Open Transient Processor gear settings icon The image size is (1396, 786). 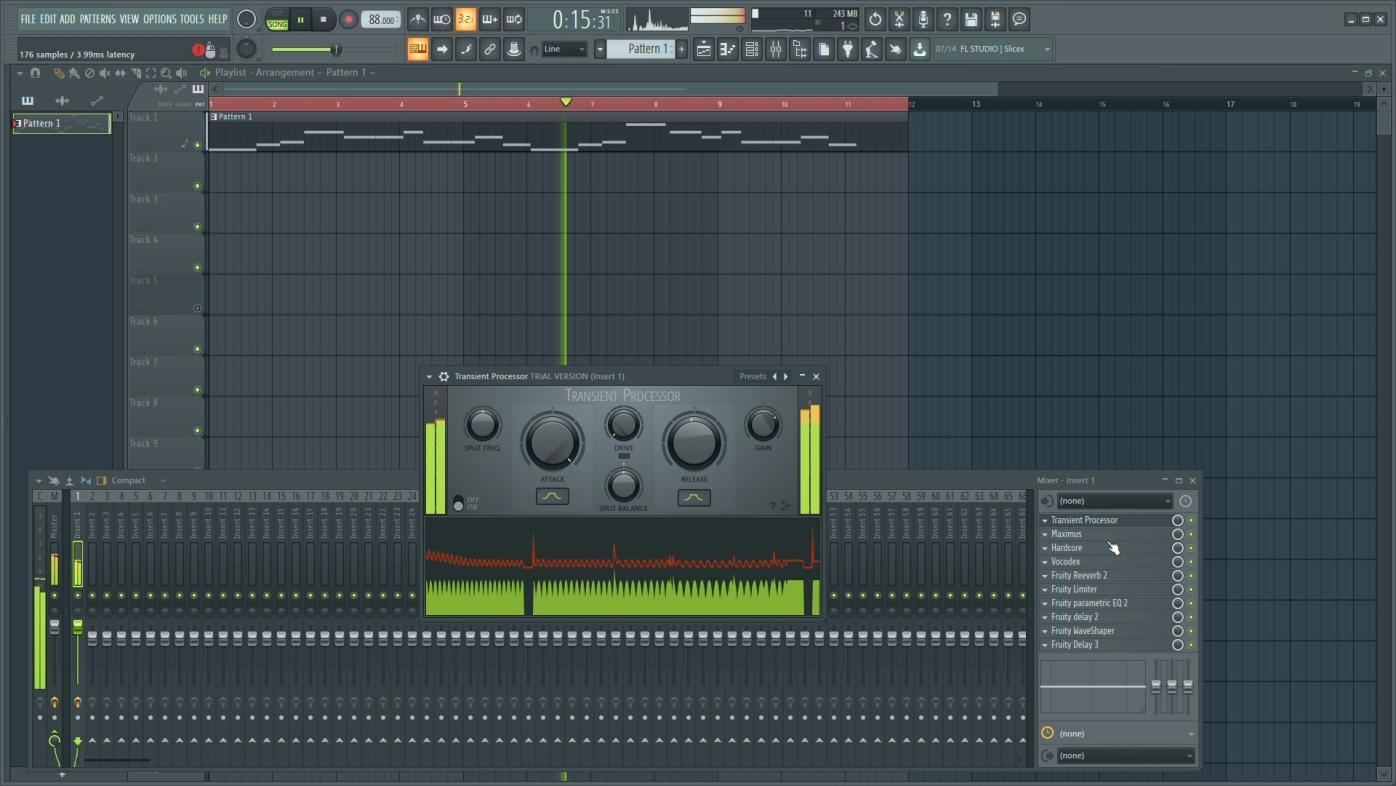[444, 377]
